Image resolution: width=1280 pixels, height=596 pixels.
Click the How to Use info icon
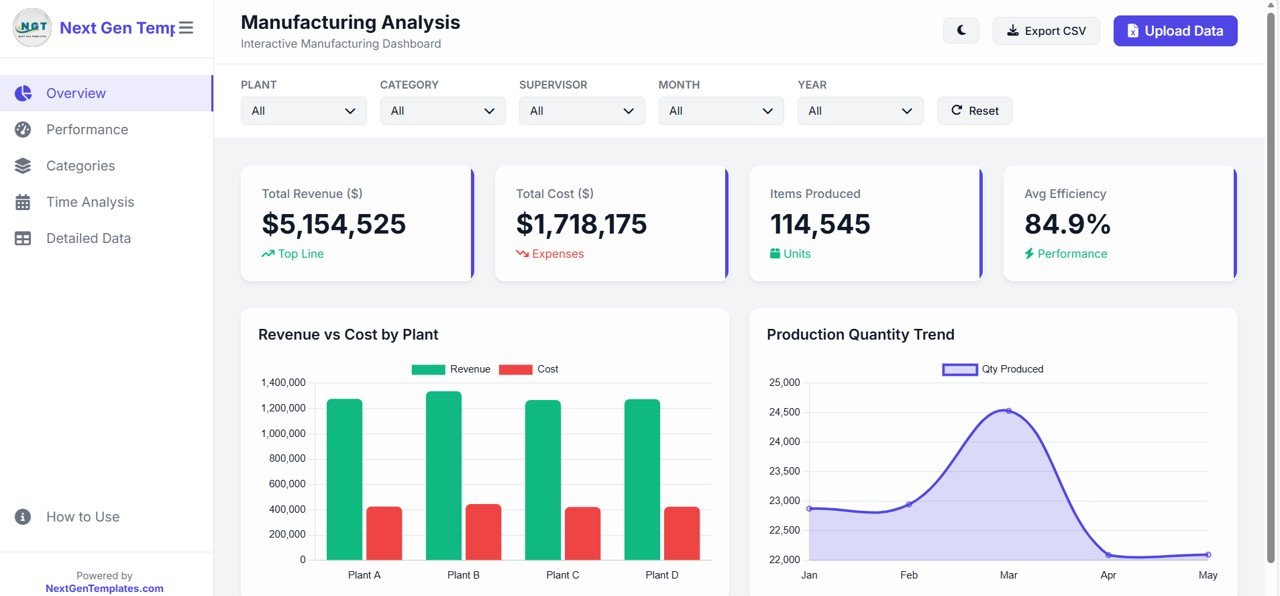(22, 516)
